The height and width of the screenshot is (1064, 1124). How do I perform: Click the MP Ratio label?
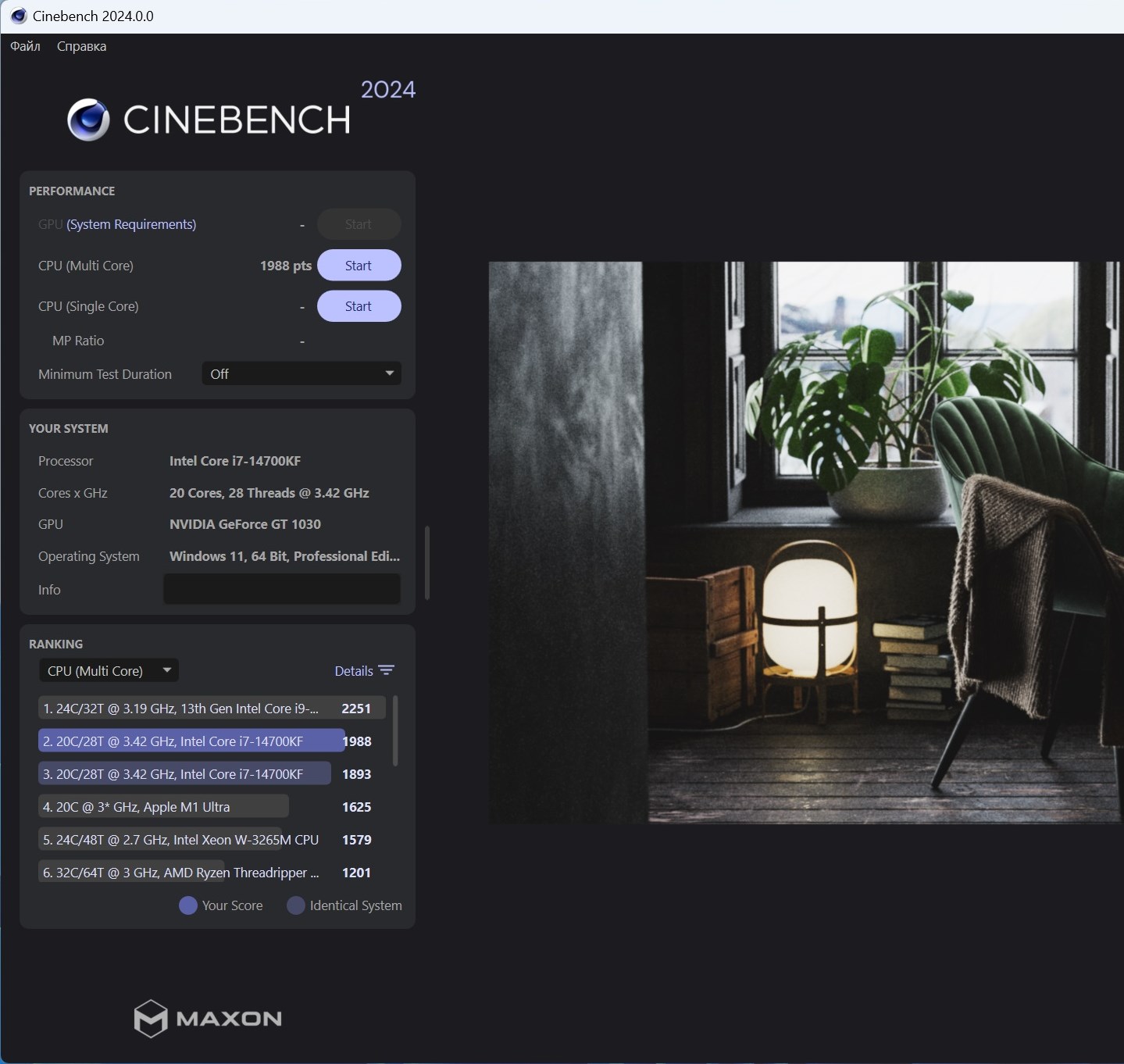78,341
